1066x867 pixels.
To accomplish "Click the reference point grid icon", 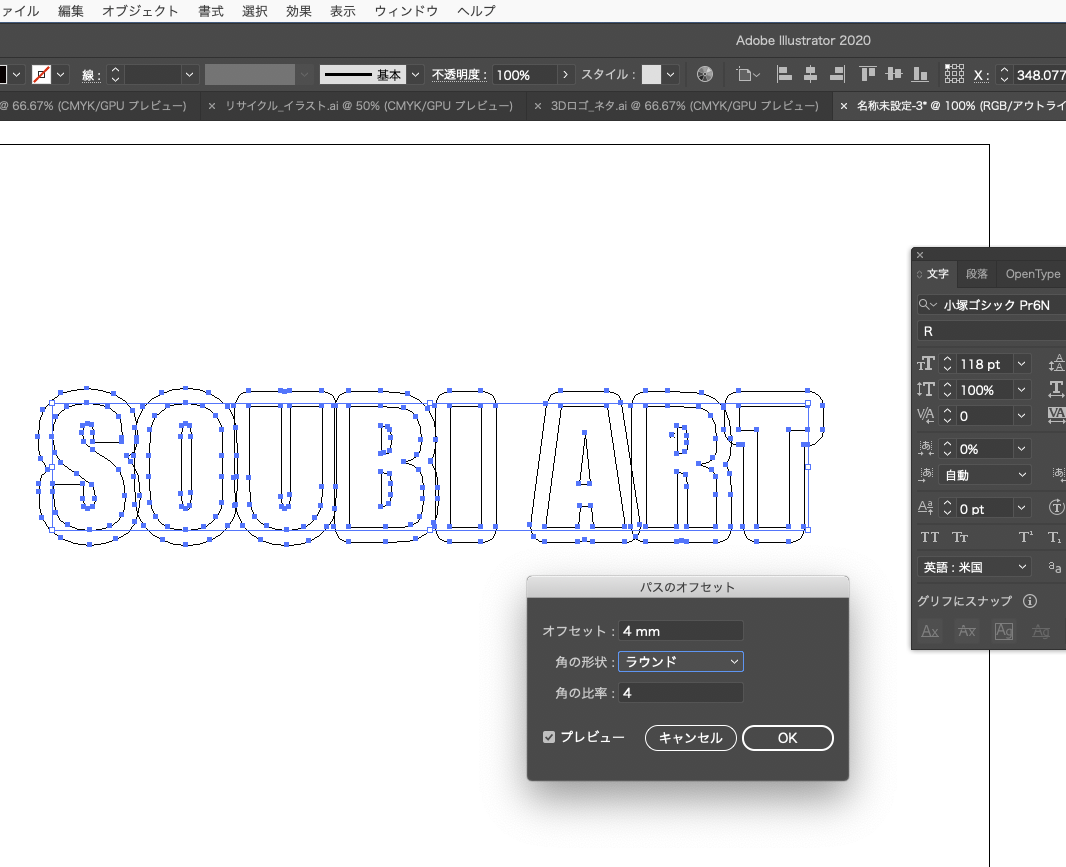I will coord(954,74).
